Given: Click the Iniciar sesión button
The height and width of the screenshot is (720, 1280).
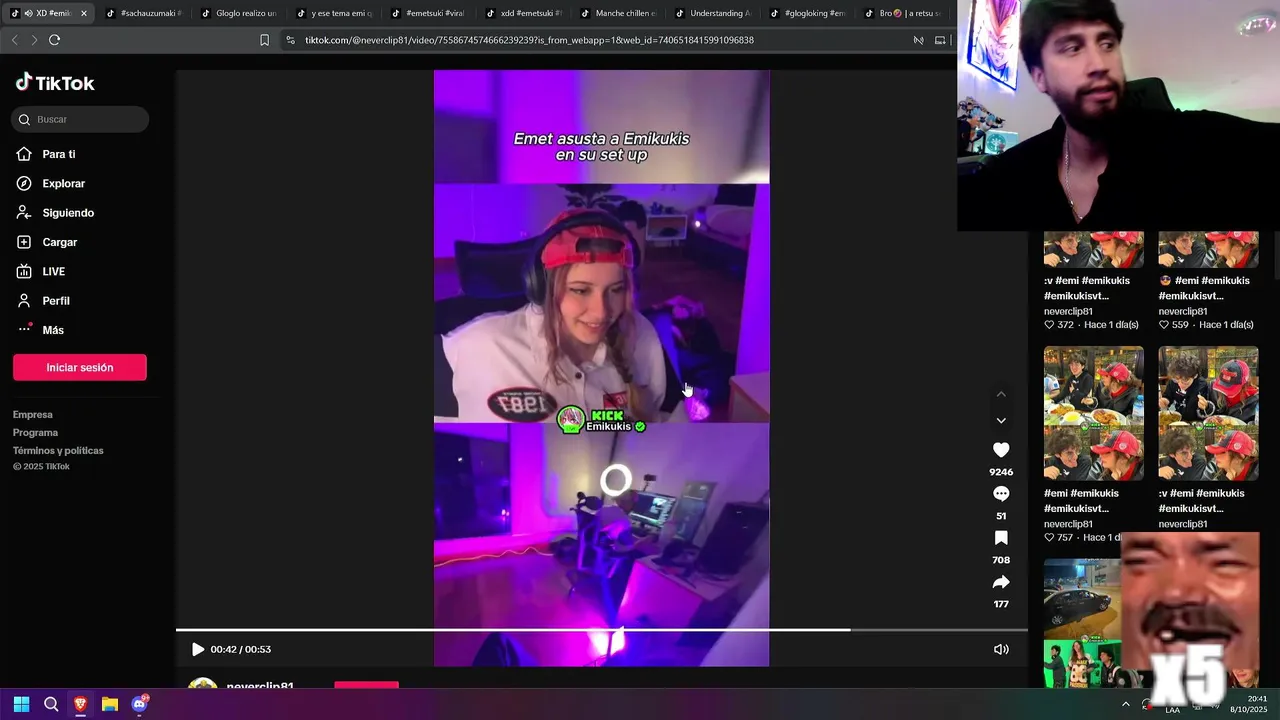Looking at the screenshot, I should coord(80,367).
